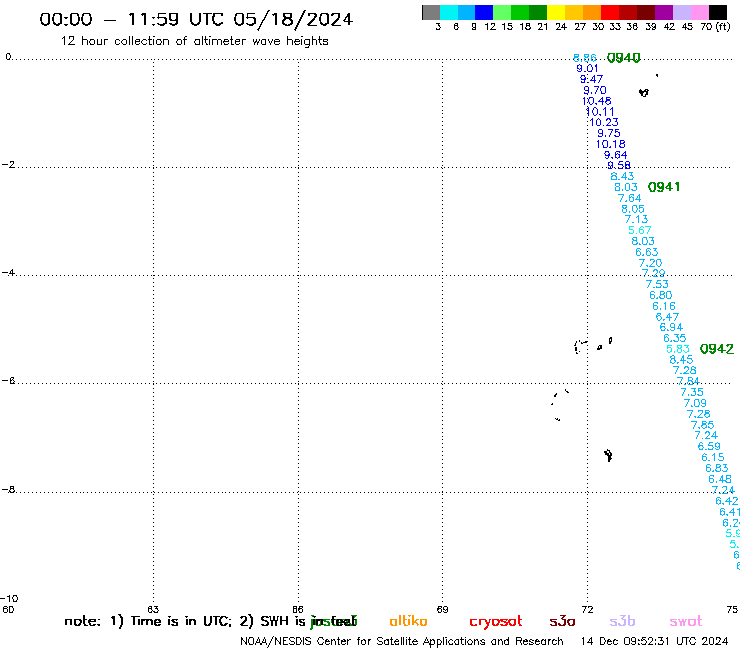
Task: Click the wave height value 6.83
Action: 717,468
